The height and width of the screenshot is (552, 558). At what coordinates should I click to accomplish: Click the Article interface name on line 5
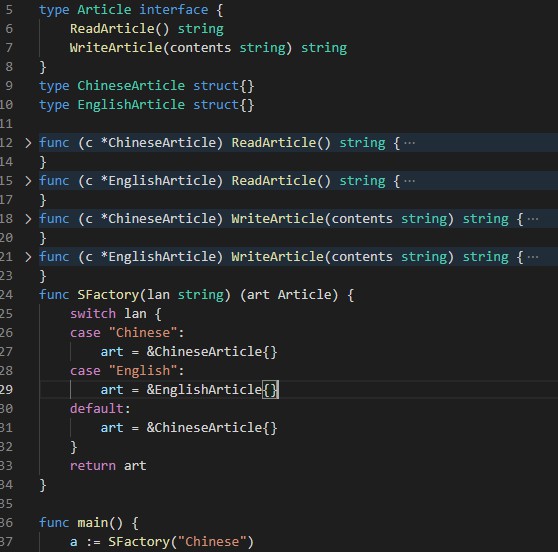104,10
